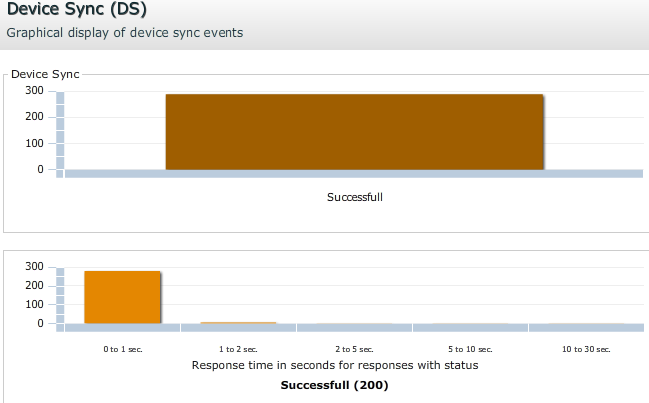Click the bold 'Successfull (200)' status text
649x403 pixels.
click(334, 384)
